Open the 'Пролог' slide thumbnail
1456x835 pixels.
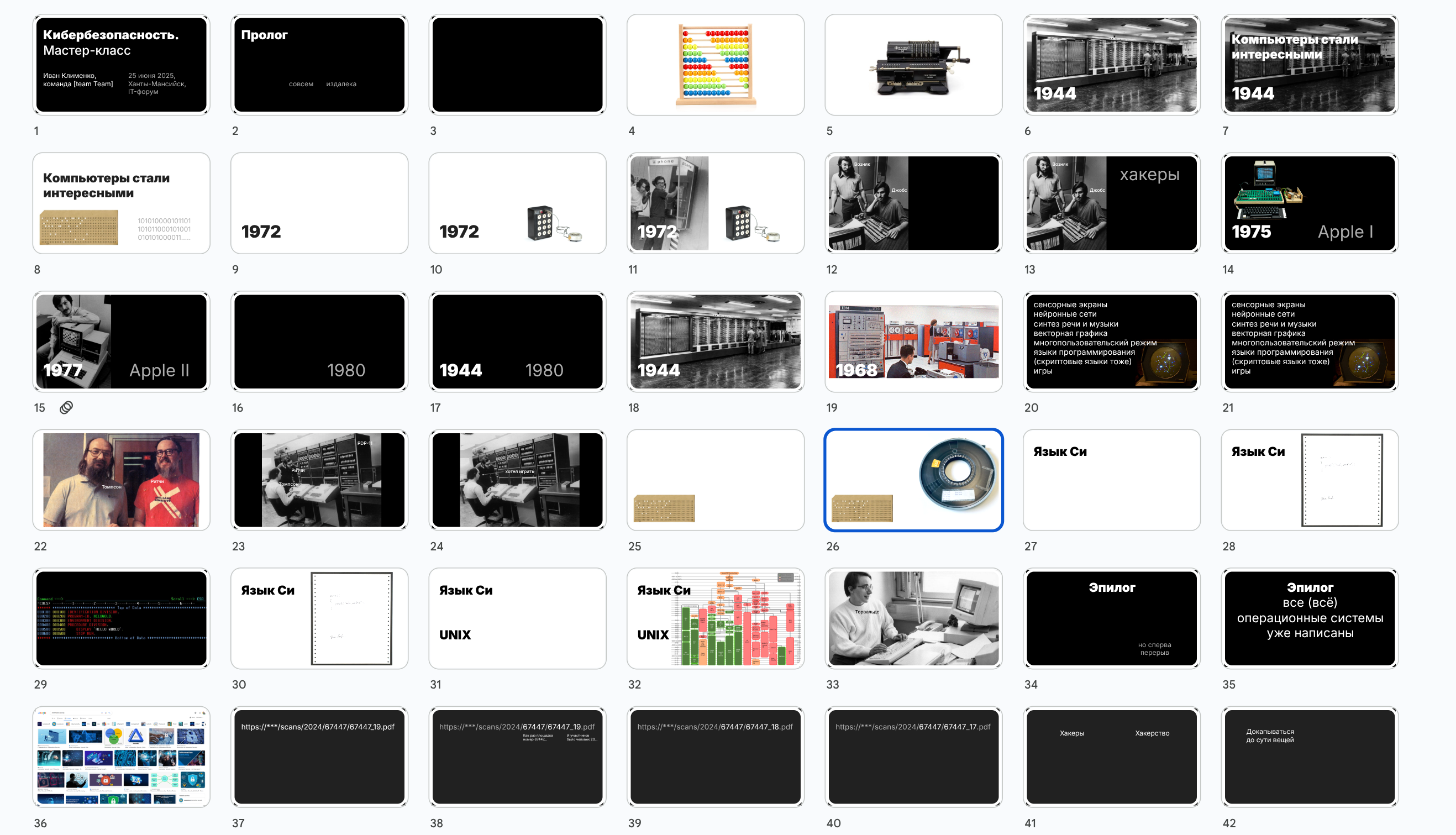point(319,65)
